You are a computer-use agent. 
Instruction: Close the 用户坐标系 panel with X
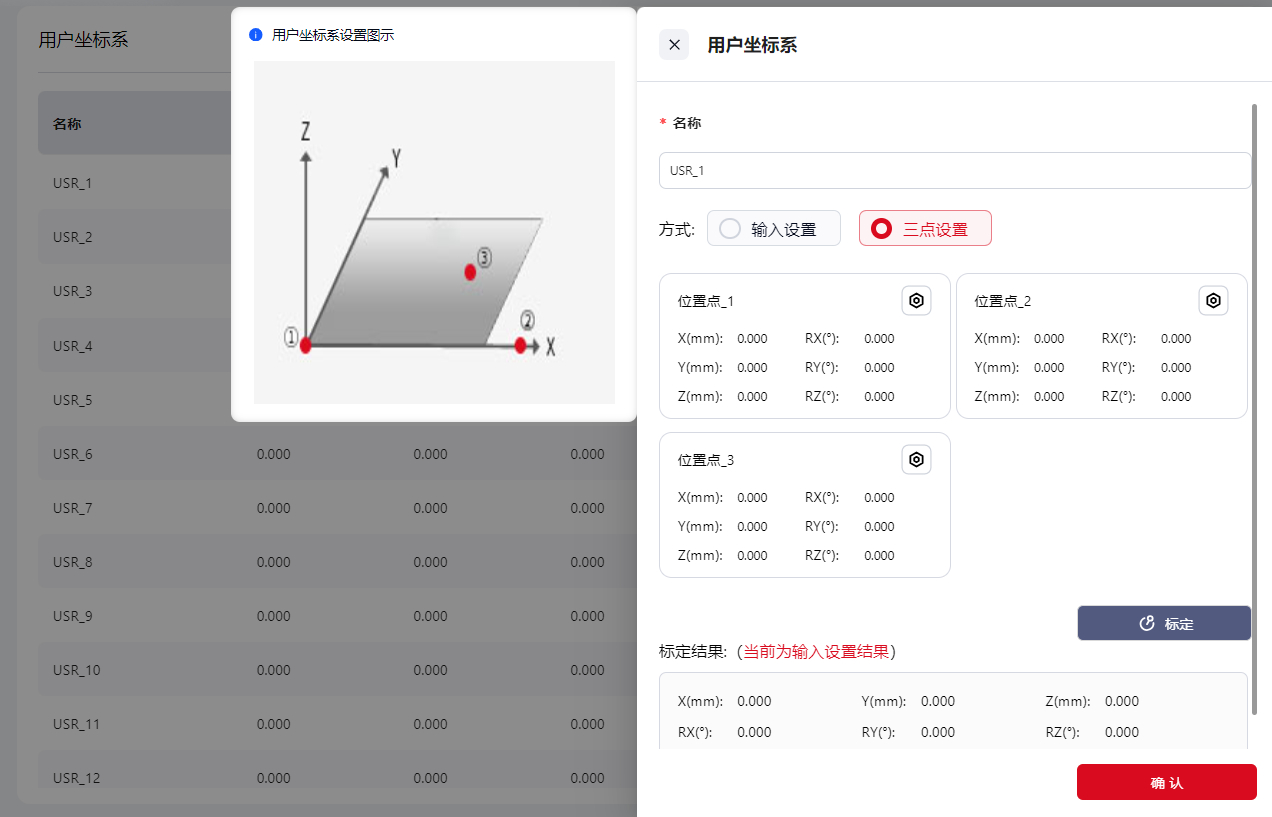674,45
